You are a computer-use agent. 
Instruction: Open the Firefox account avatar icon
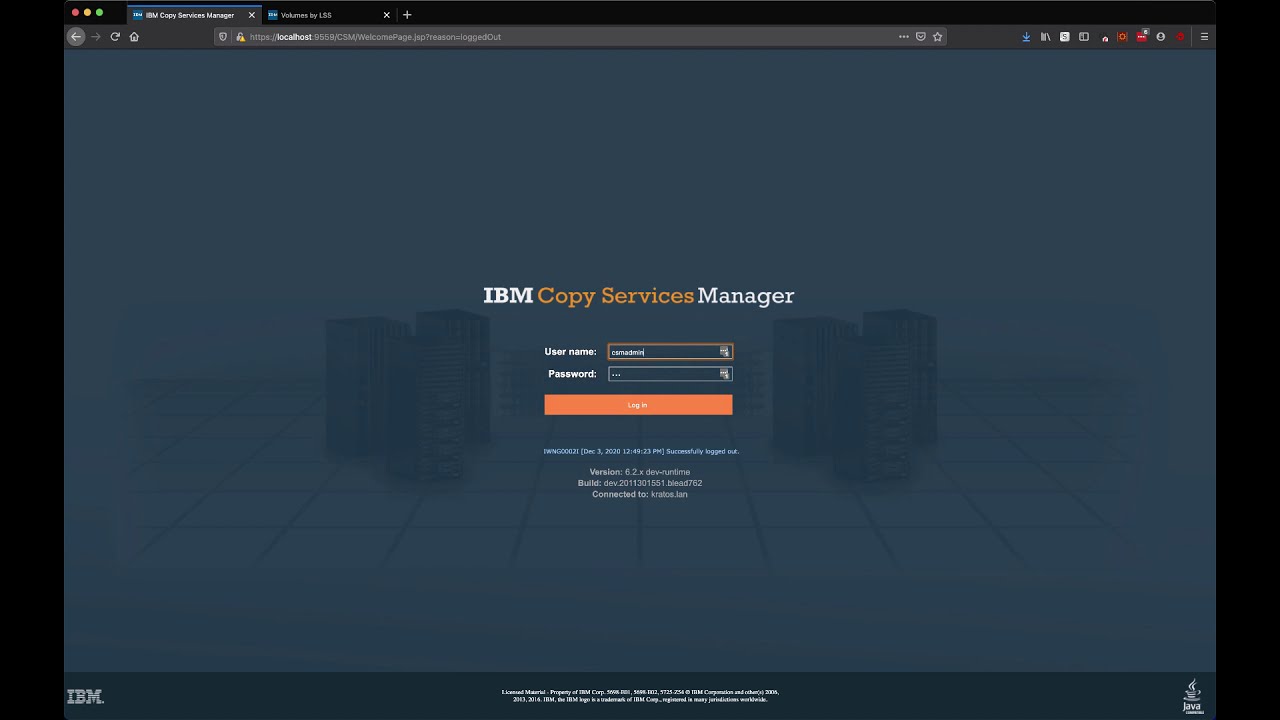pyautogui.click(x=1161, y=36)
